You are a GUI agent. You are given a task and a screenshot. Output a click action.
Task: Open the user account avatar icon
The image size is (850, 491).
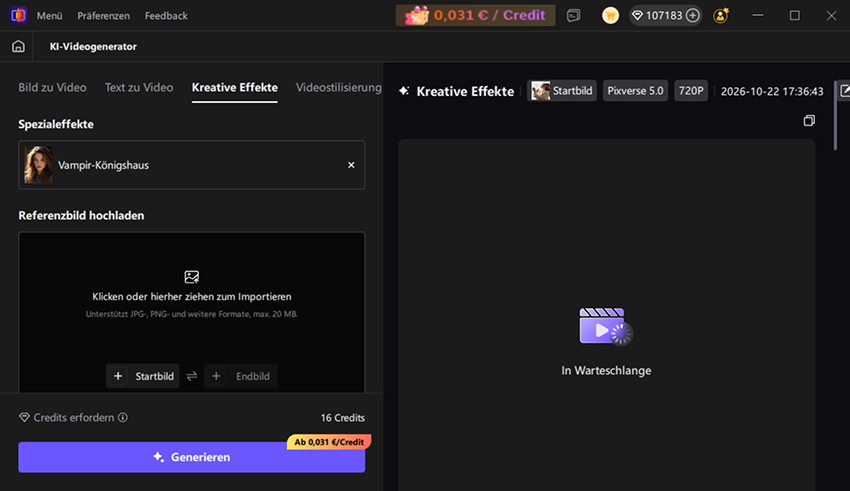721,16
